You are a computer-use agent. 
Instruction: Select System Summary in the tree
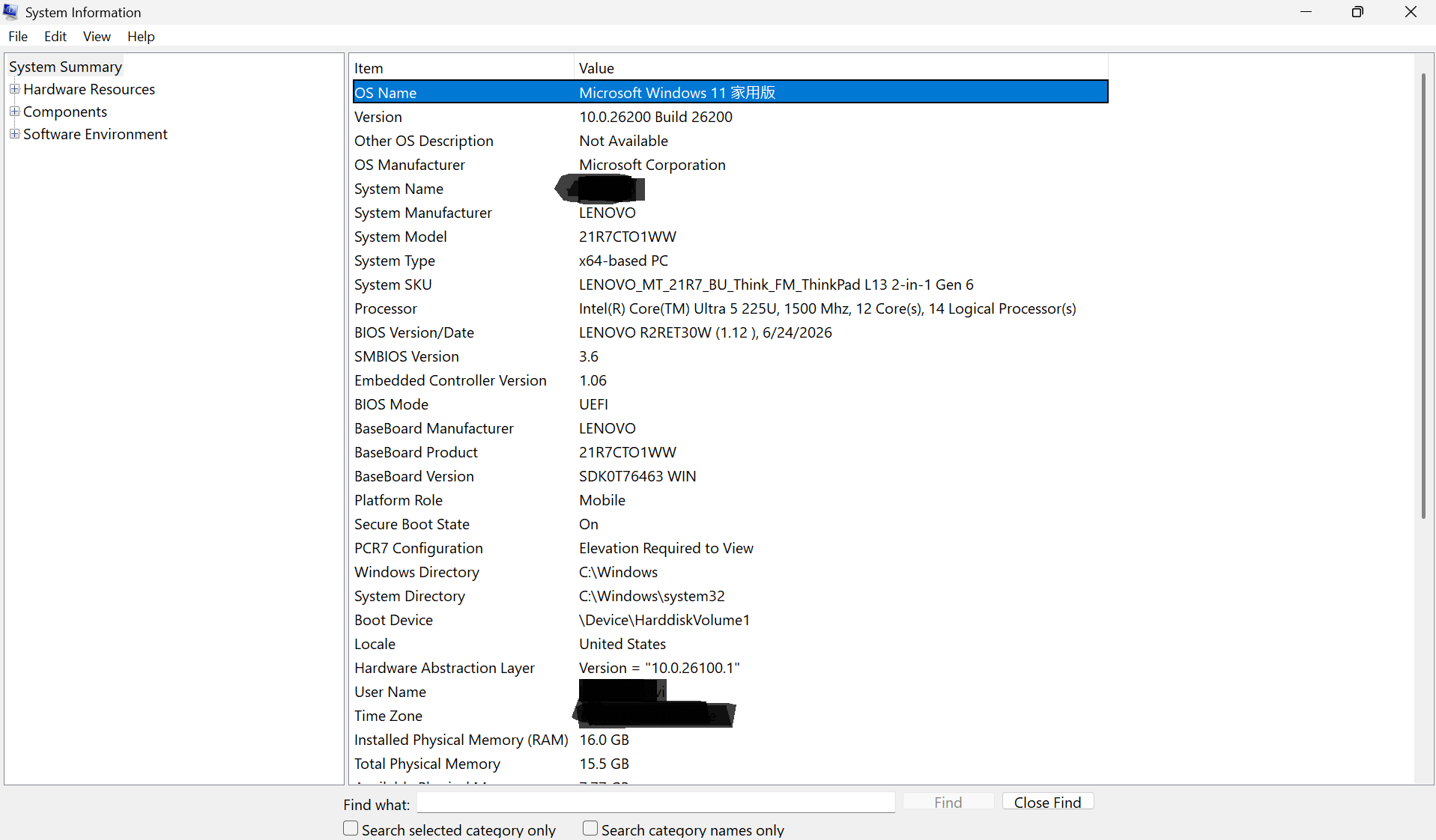pyautogui.click(x=65, y=67)
